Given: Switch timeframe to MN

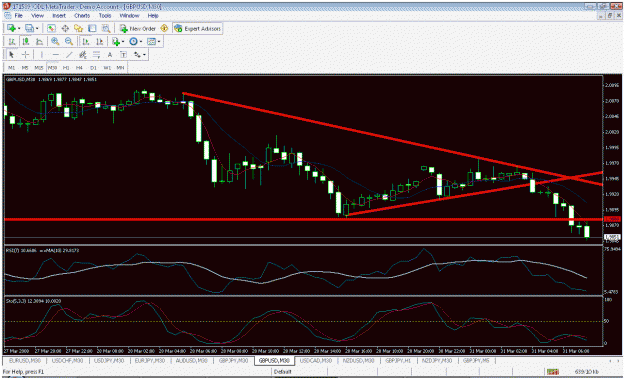Looking at the screenshot, I should pyautogui.click(x=120, y=68).
